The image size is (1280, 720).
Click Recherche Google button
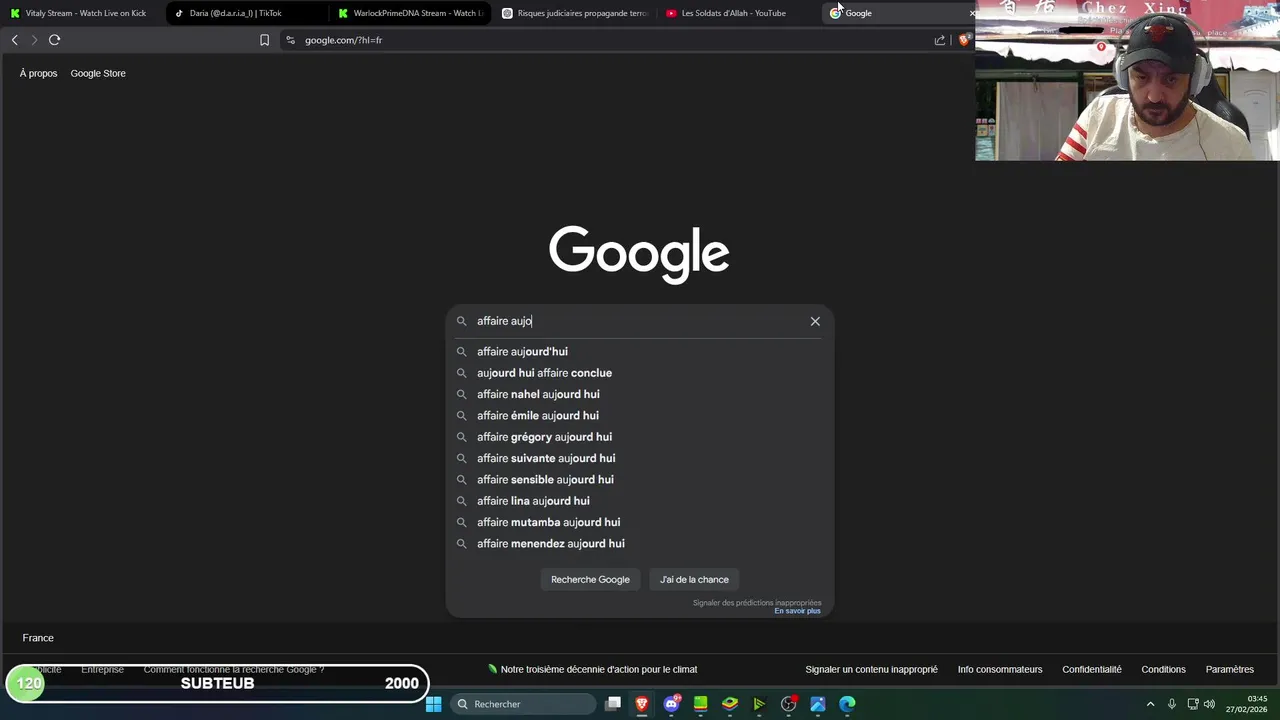tap(590, 580)
